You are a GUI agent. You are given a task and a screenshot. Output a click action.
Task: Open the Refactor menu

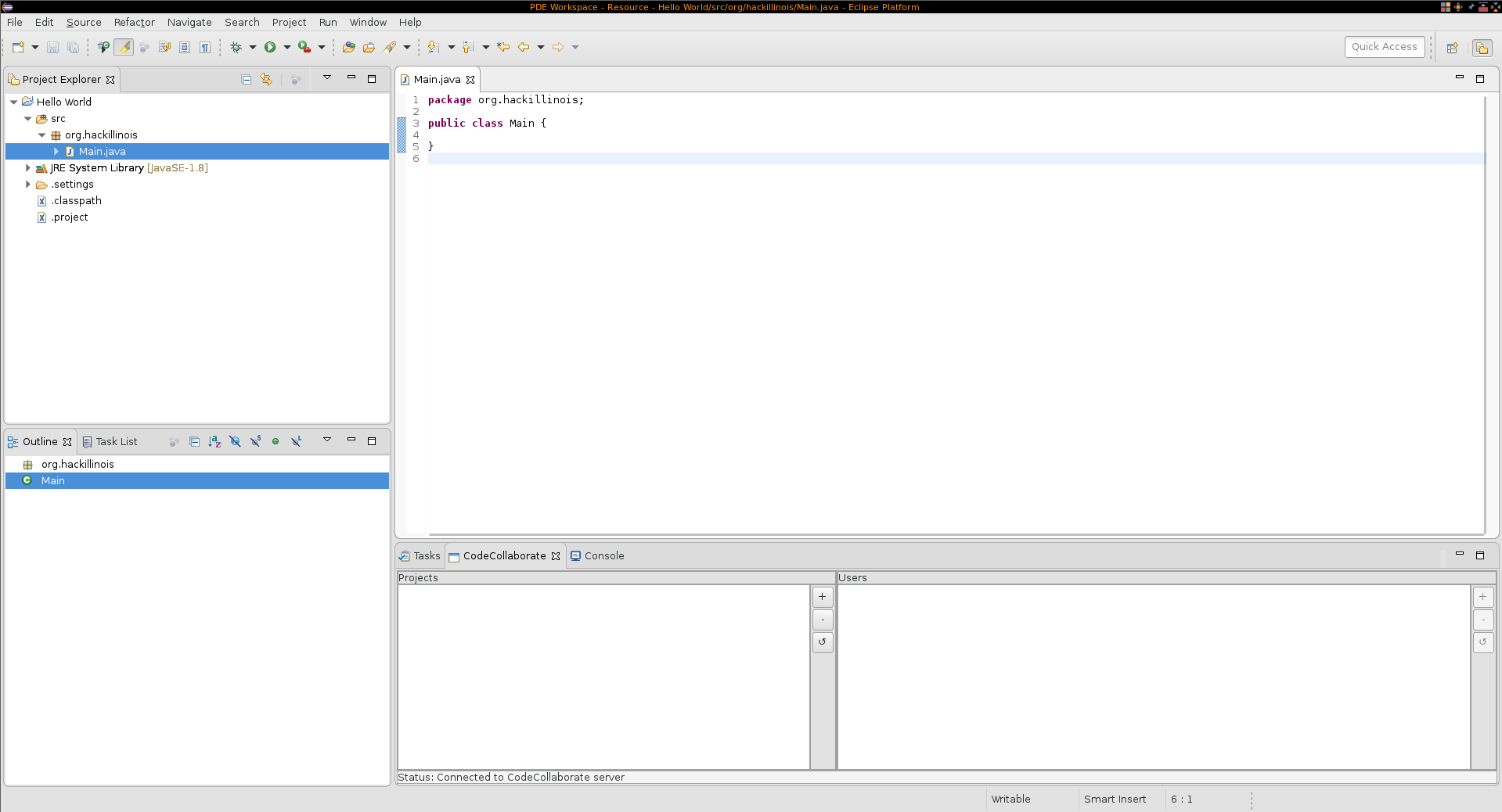pos(135,22)
